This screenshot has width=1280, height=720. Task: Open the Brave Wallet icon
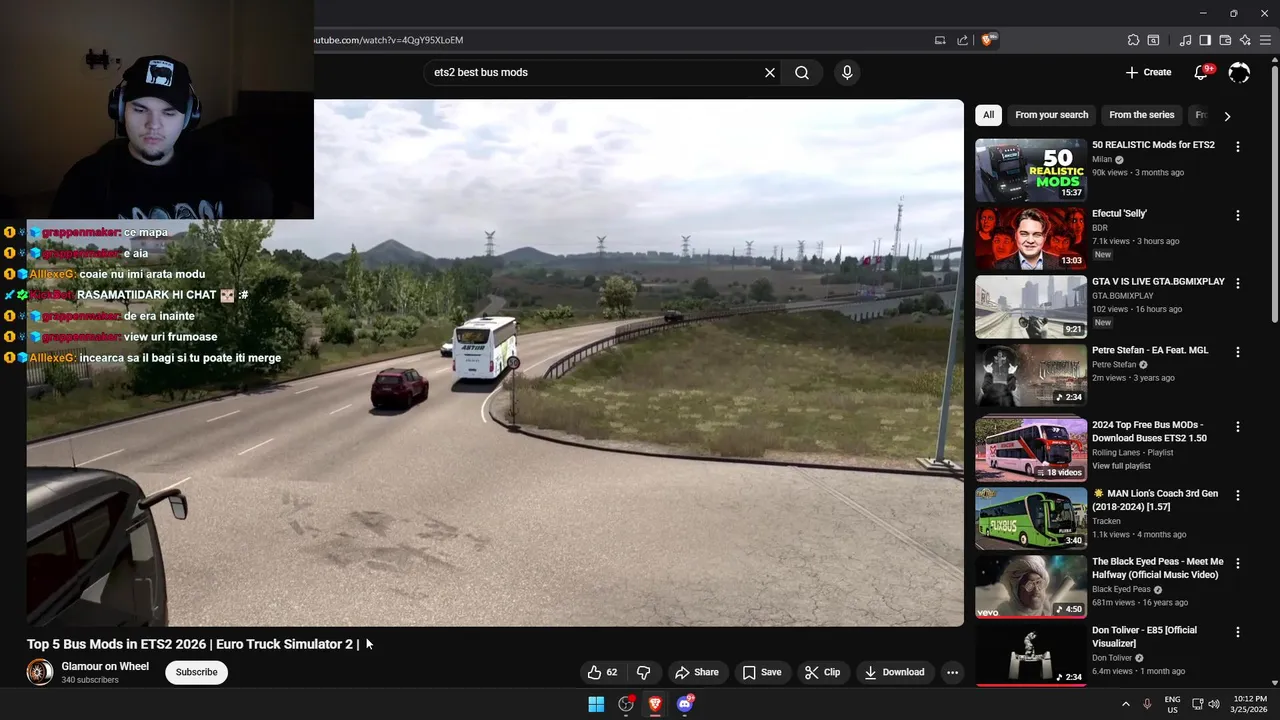(1225, 40)
